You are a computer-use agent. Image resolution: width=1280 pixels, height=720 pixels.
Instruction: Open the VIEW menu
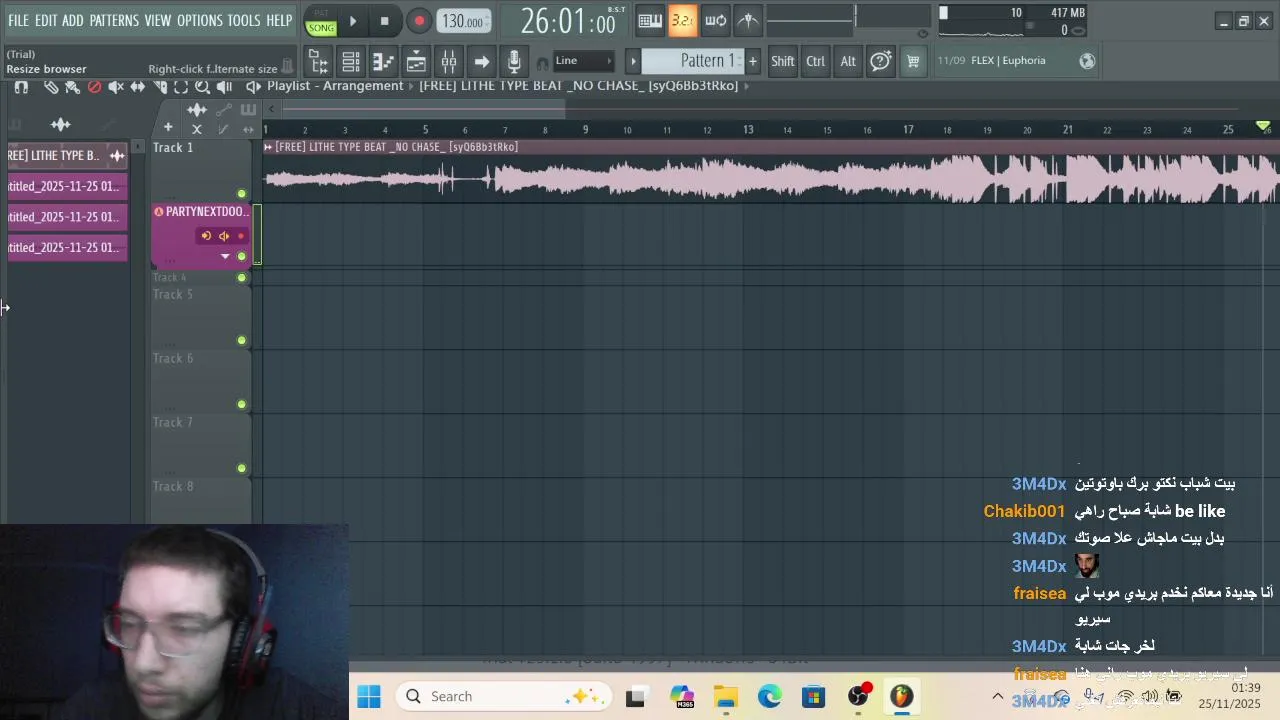point(157,20)
